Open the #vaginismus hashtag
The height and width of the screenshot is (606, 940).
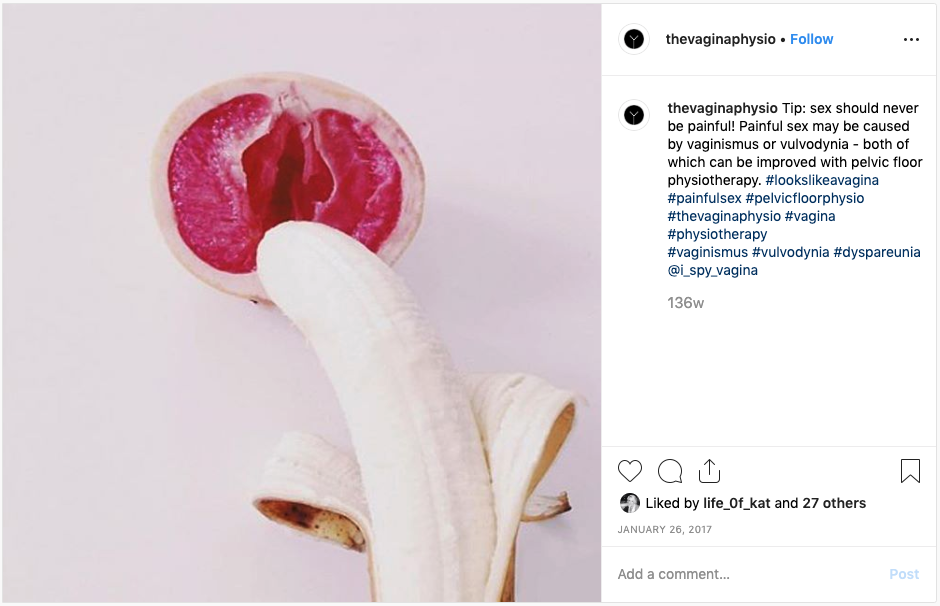(707, 252)
